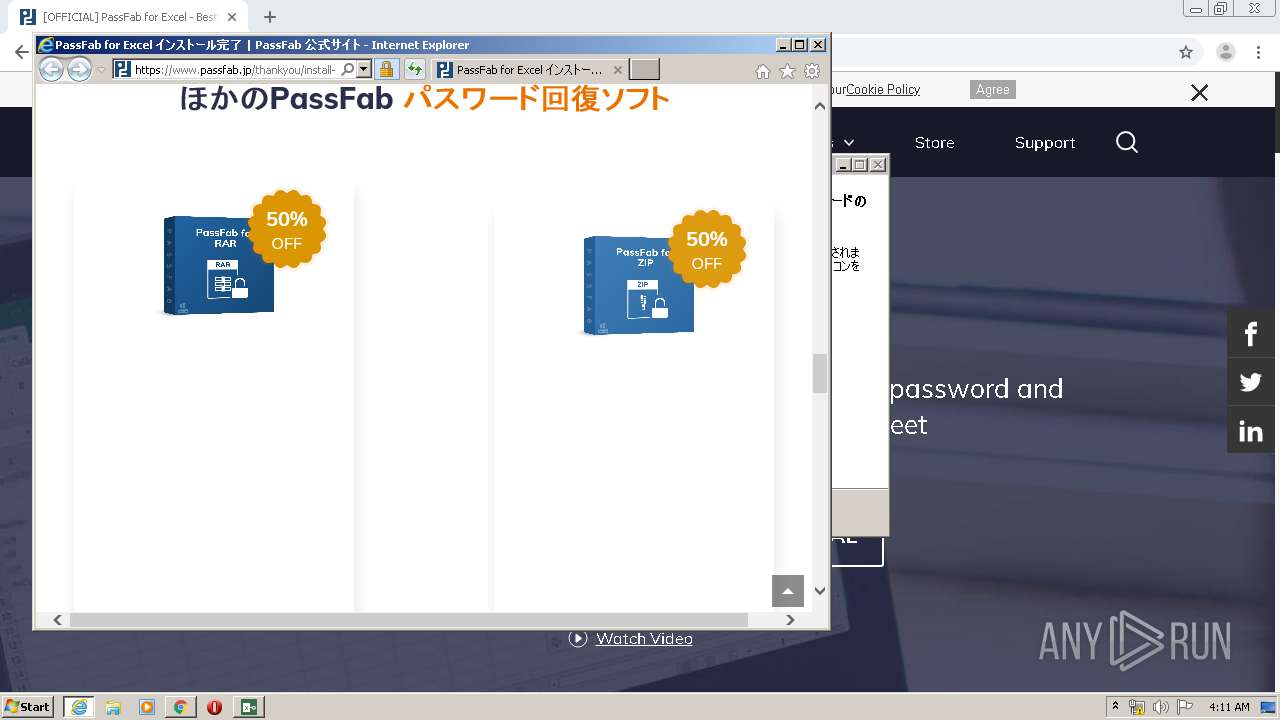Viewport: 1280px width, 720px height.
Task: Open the volume speaker tray icon
Action: (x=1161, y=707)
